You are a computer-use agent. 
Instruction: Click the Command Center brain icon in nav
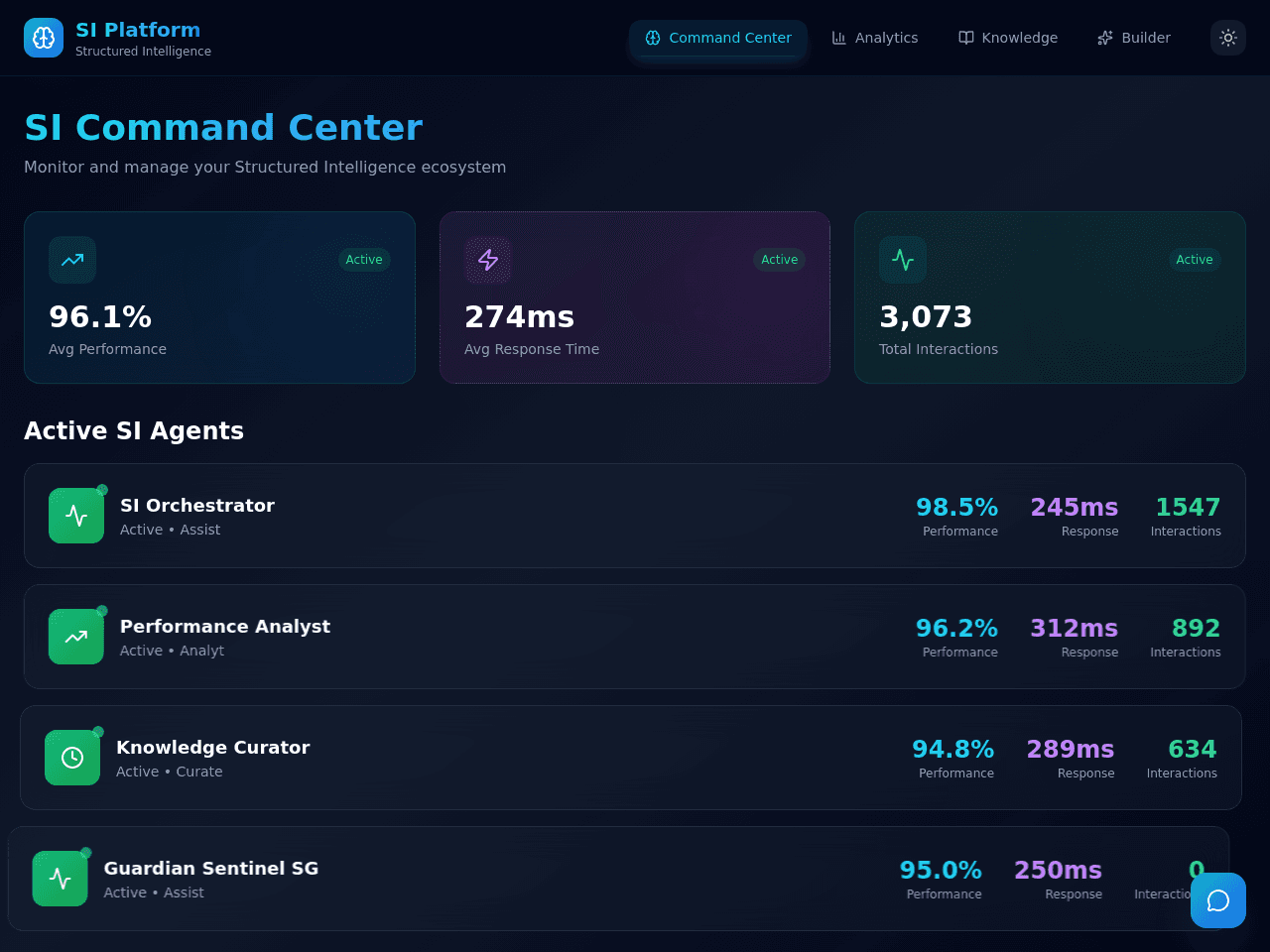click(x=653, y=38)
